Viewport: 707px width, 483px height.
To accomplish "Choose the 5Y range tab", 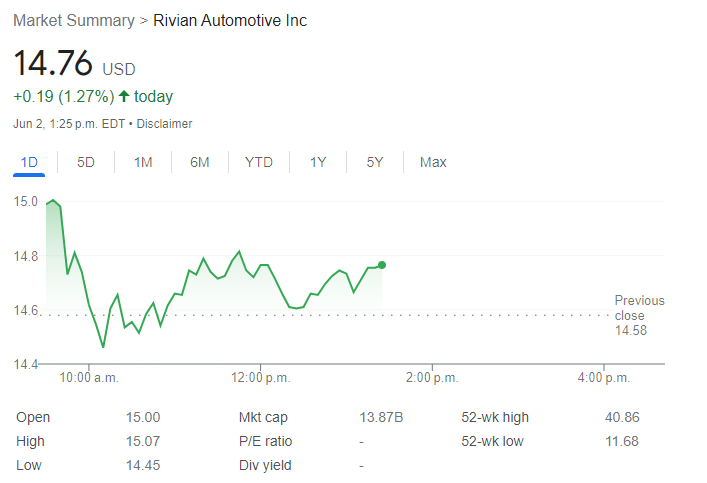I will (375, 162).
